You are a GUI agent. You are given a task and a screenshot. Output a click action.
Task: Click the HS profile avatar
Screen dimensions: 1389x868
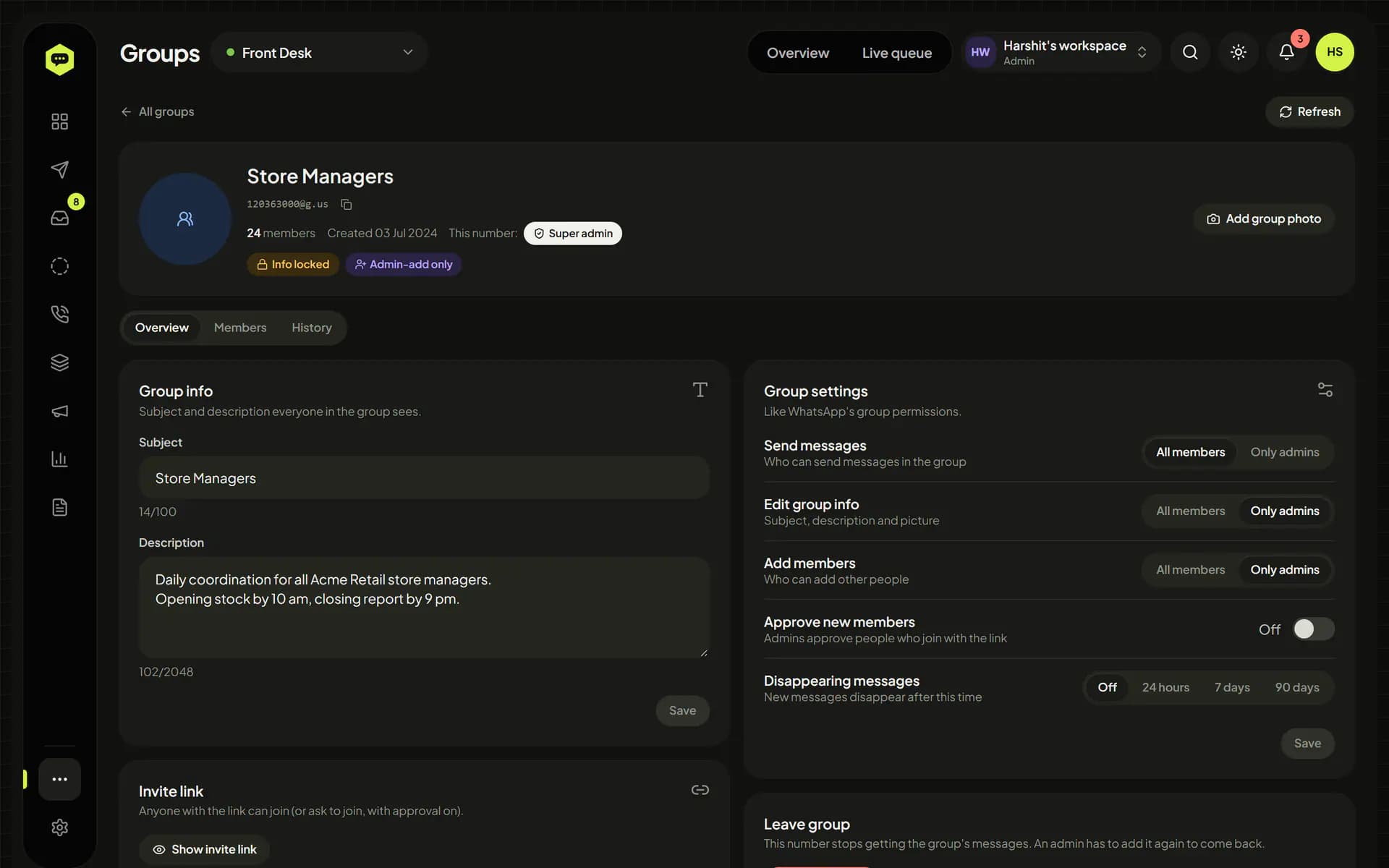pyautogui.click(x=1335, y=52)
